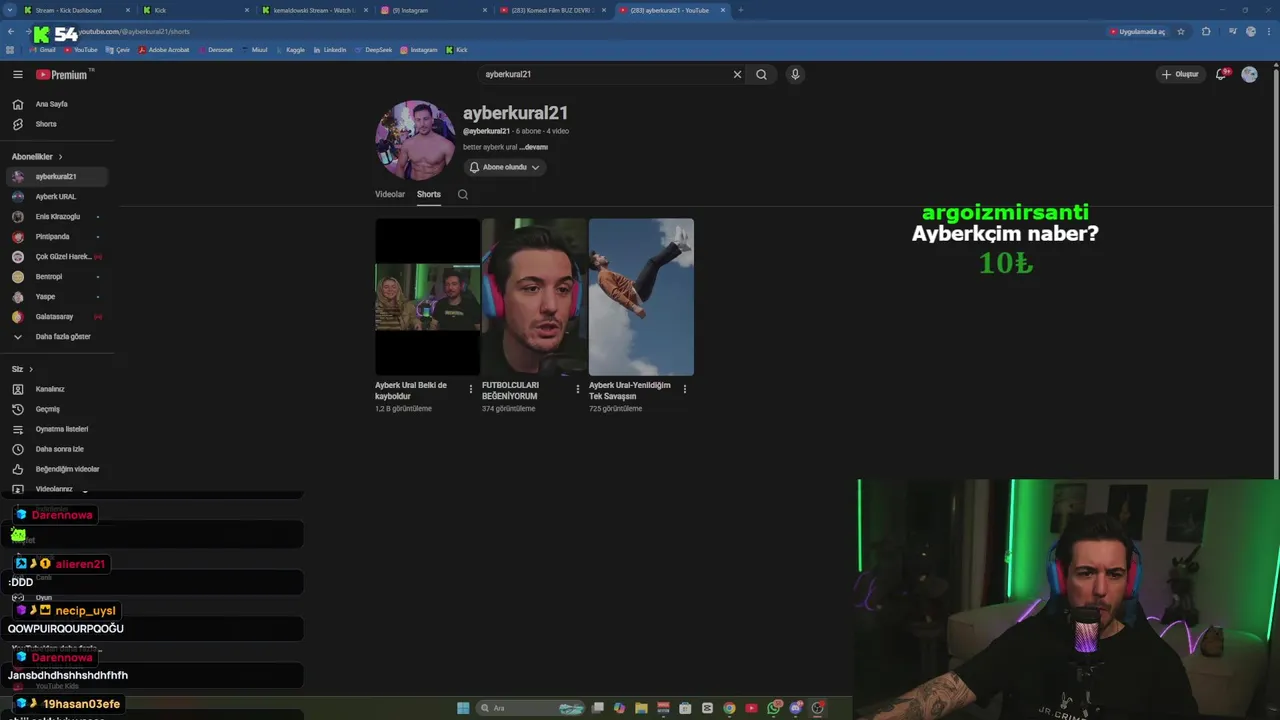Screen dimensions: 1280x720
Task: Click the YouTube Premium logo
Action: (x=62, y=75)
